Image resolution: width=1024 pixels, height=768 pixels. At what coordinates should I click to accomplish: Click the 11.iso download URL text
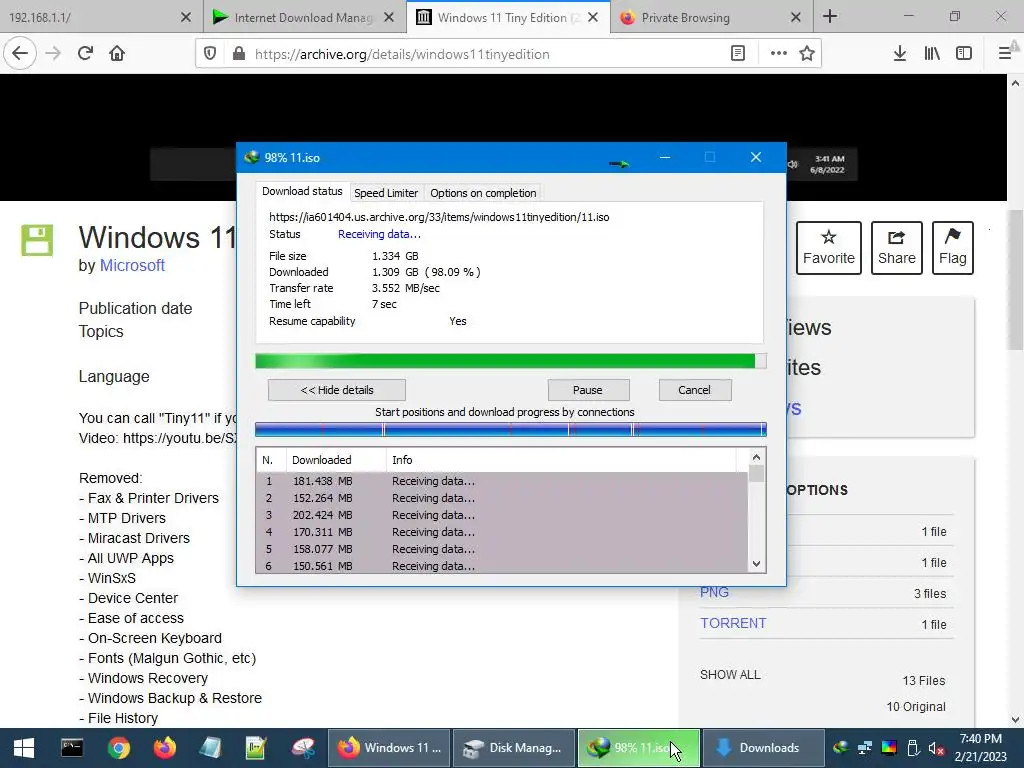439,217
